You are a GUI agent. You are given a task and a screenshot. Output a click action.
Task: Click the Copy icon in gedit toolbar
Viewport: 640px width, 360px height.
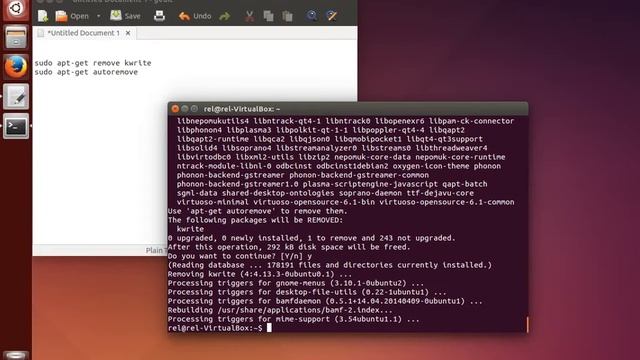pos(268,16)
